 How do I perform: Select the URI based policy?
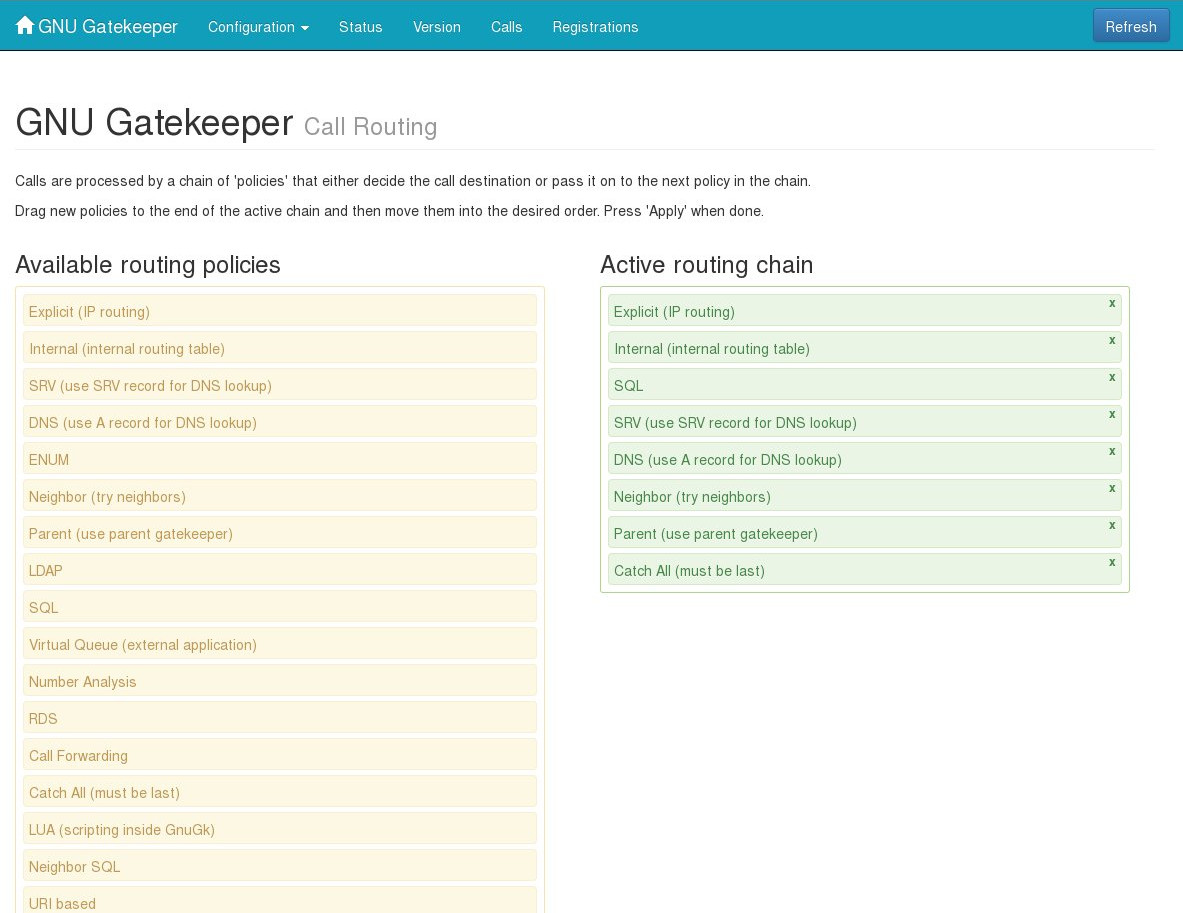[280, 900]
